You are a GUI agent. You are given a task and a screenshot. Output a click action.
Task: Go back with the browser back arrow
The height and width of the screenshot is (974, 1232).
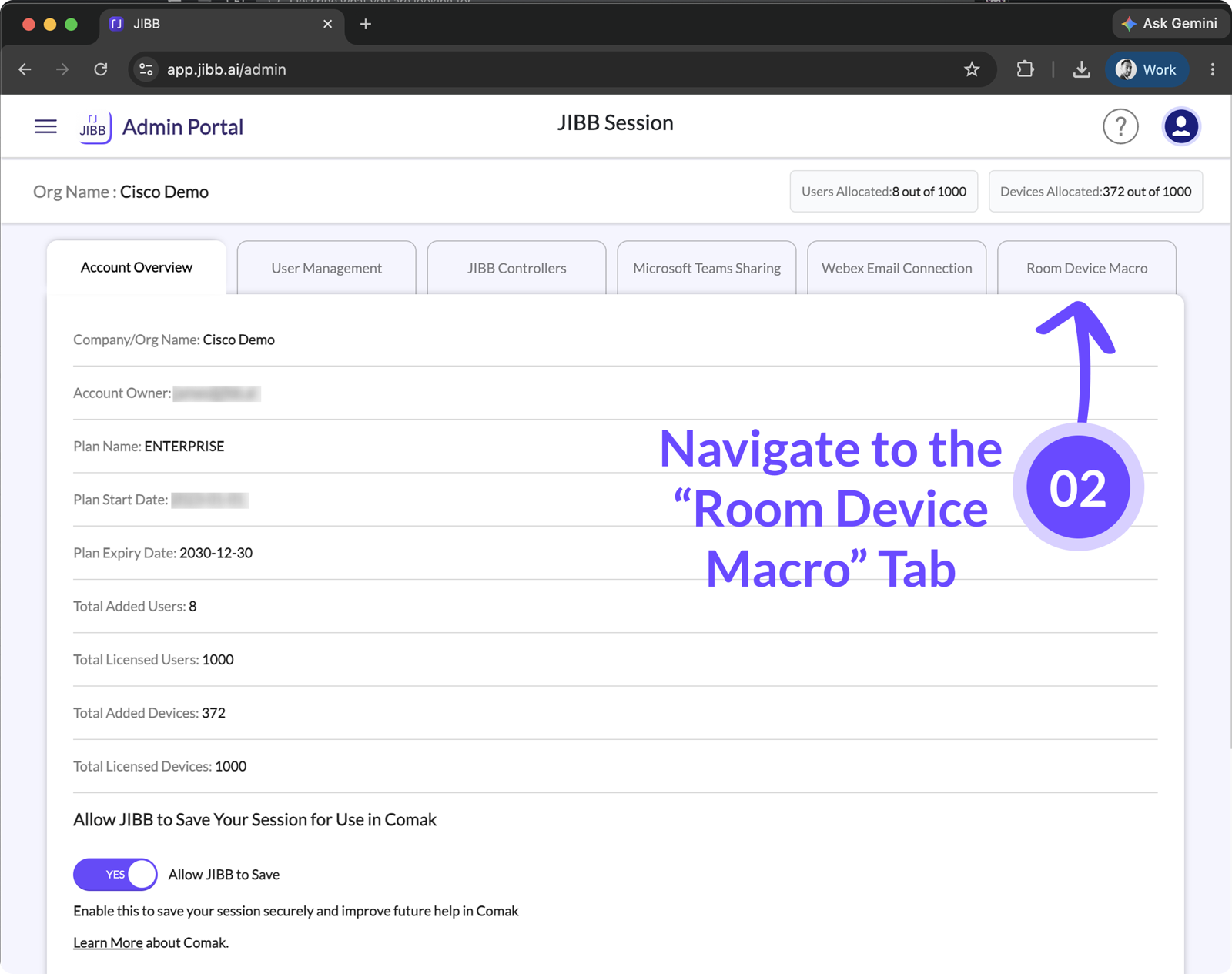(x=25, y=69)
